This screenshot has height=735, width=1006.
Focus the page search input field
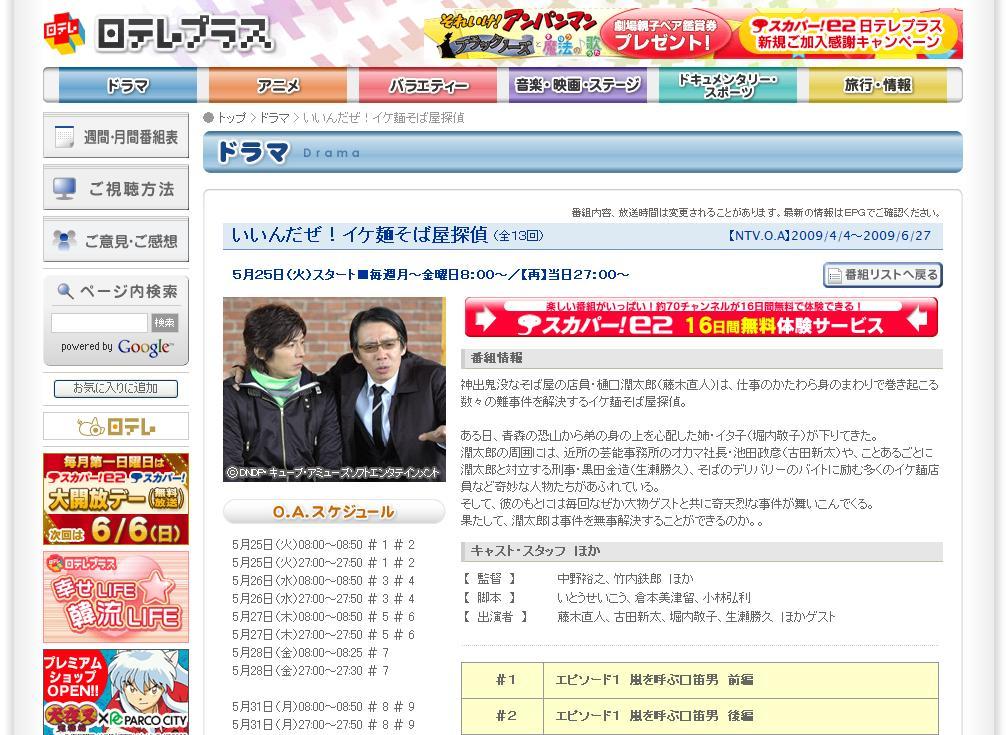(x=99, y=323)
